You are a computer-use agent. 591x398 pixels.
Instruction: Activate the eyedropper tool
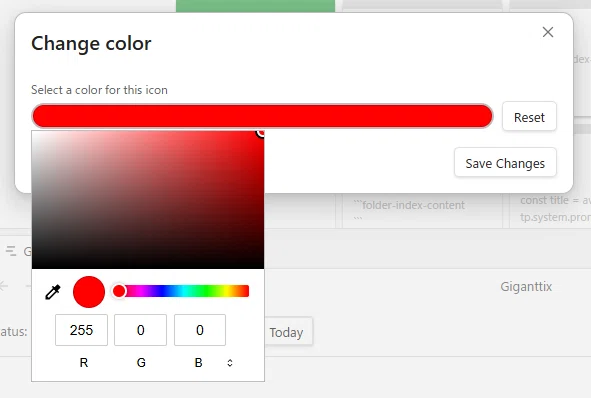click(x=53, y=292)
